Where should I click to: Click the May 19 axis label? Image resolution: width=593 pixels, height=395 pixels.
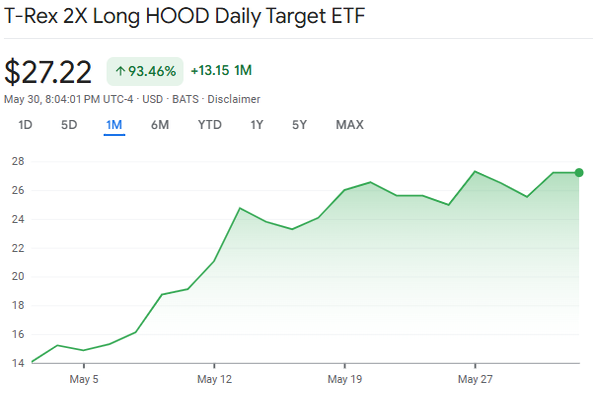(345, 379)
